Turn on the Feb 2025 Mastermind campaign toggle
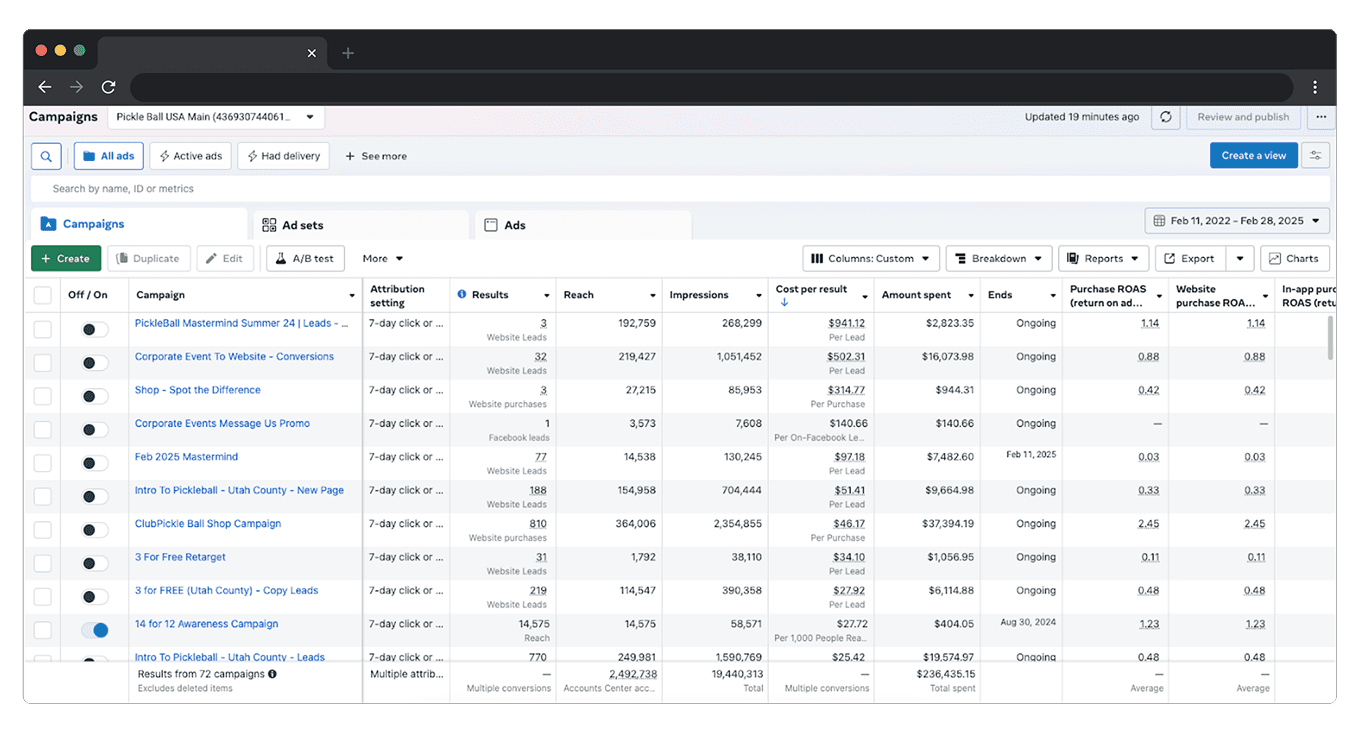This screenshot has width=1361, height=738. [x=95, y=463]
